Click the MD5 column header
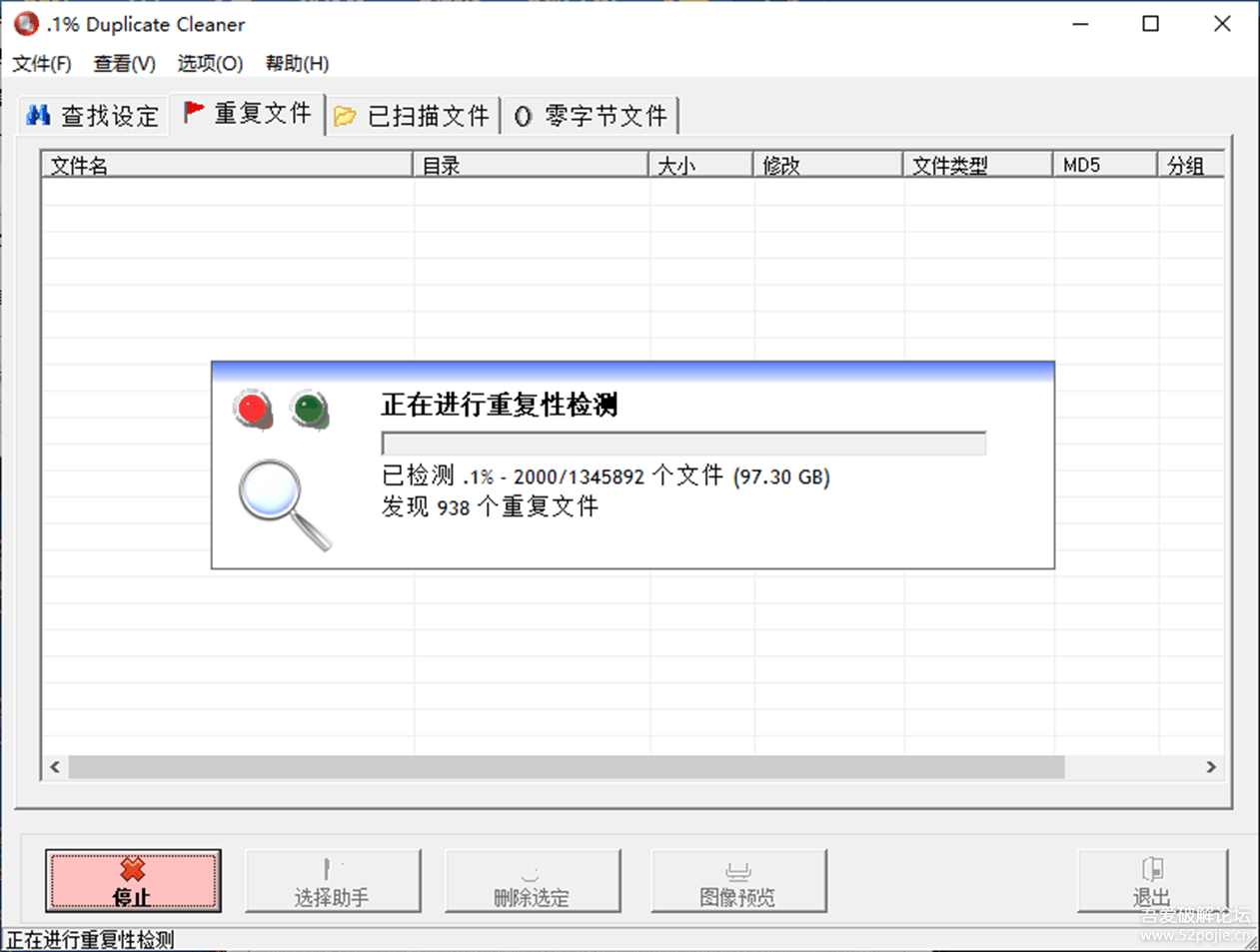The height and width of the screenshot is (952, 1260). (x=1105, y=164)
